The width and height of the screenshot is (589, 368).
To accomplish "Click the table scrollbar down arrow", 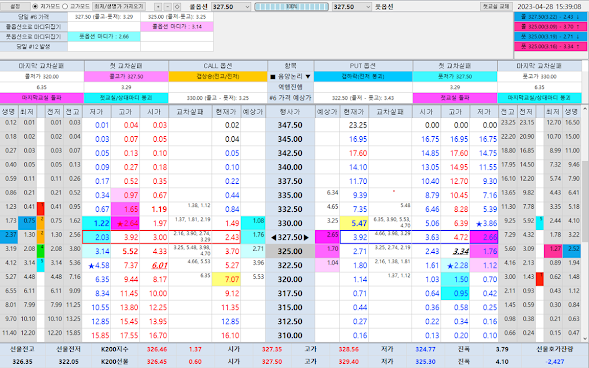I will pos(585,339).
